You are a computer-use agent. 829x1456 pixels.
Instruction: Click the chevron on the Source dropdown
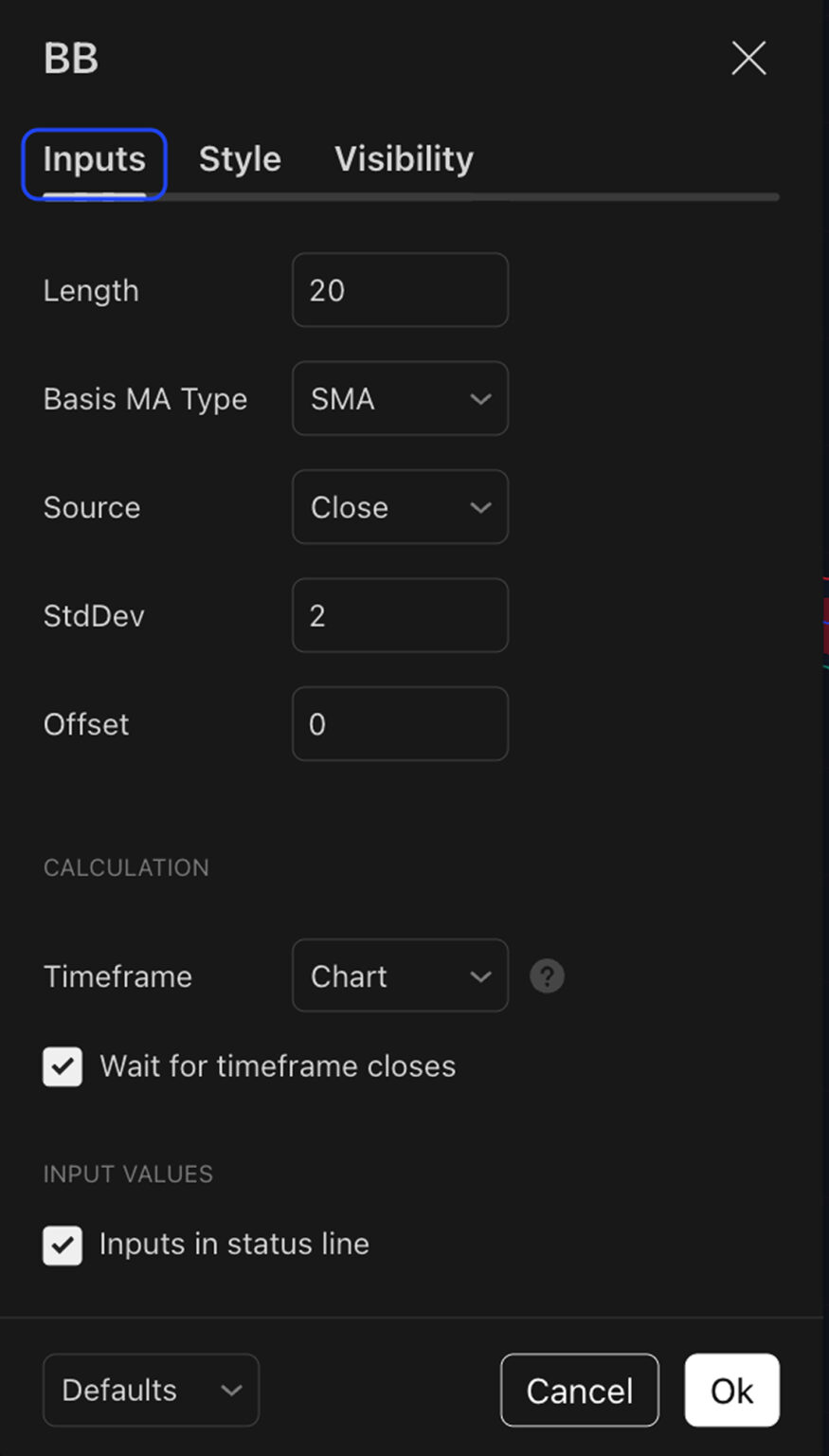coord(479,507)
